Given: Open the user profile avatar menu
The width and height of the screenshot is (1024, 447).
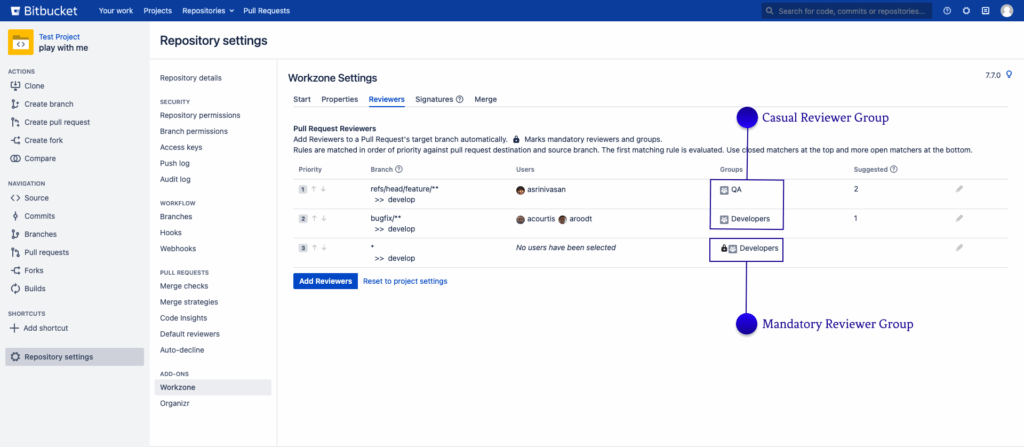Looking at the screenshot, I should coord(1005,10).
